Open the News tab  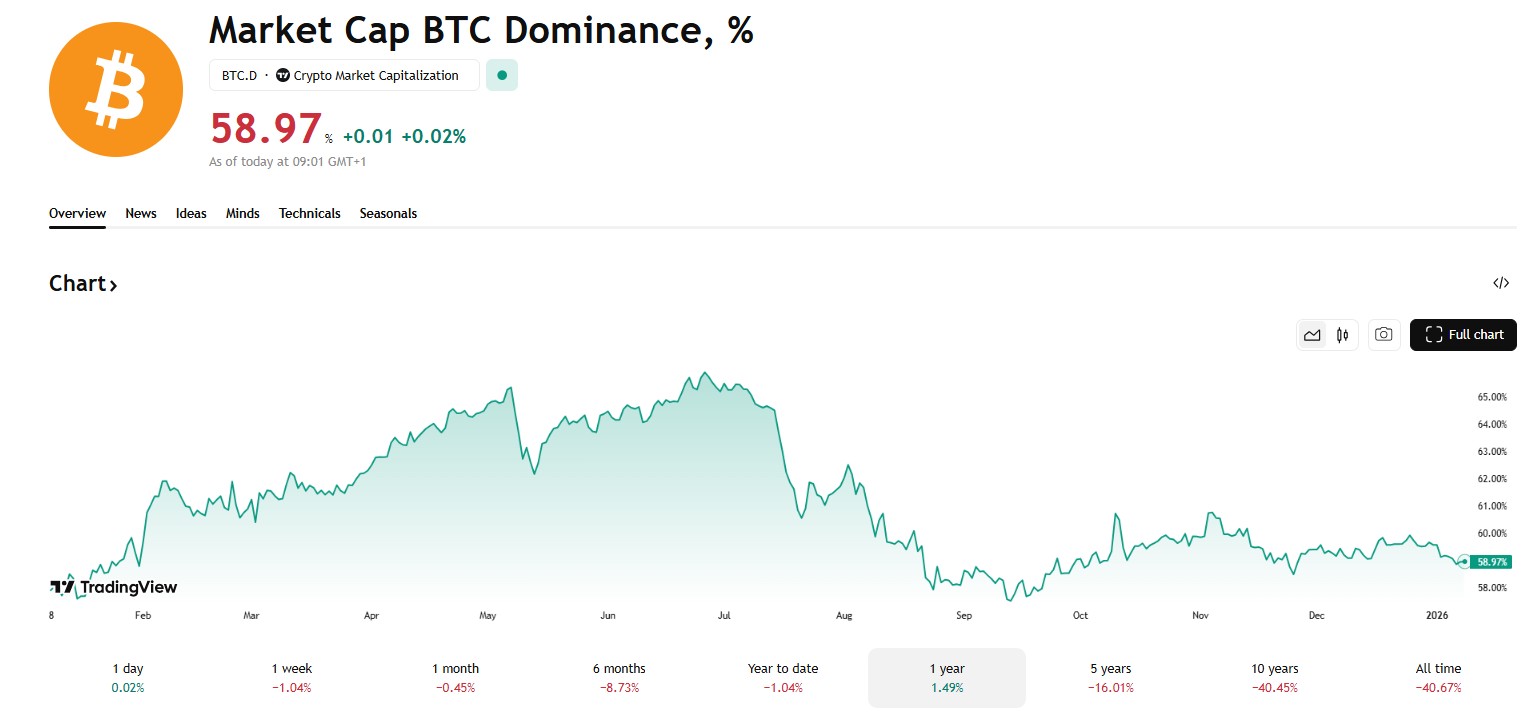141,213
